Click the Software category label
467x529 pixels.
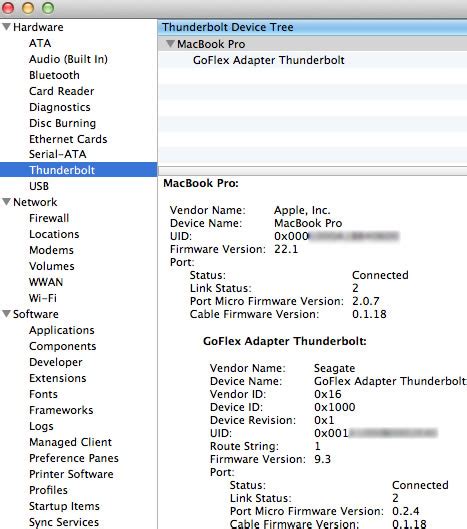click(x=36, y=314)
